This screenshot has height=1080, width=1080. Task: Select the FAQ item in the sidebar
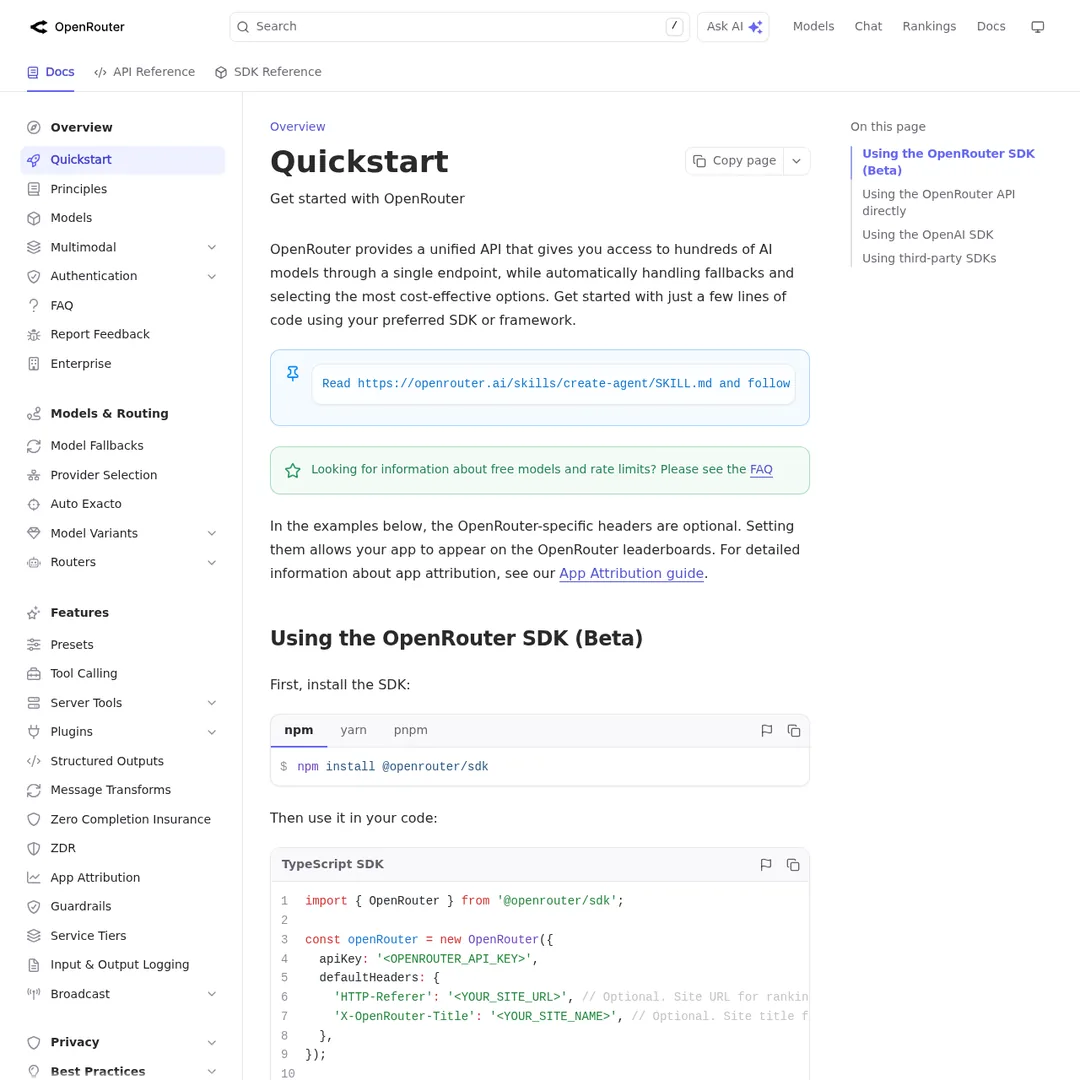click(61, 305)
